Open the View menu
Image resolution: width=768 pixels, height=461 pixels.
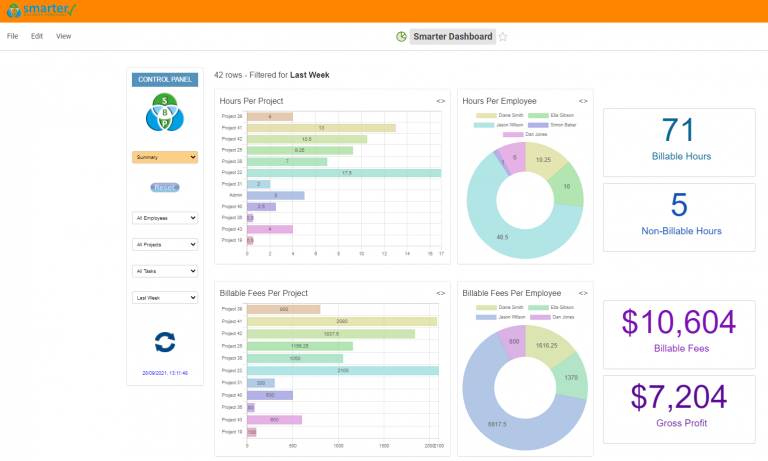64,36
